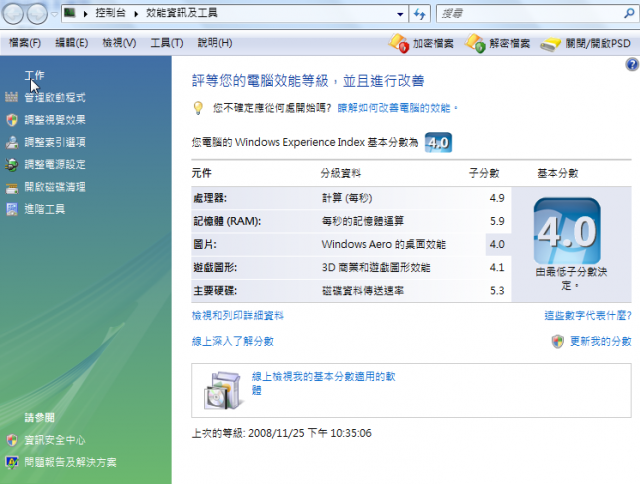This screenshot has width=640, height=484.
Task: Open the 檔案(F) menu
Action: click(25, 43)
